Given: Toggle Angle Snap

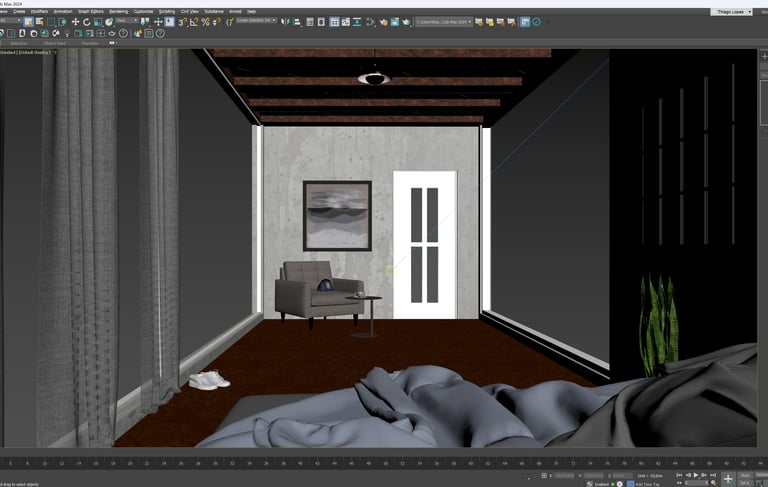Looking at the screenshot, I should pyautogui.click(x=194, y=22).
